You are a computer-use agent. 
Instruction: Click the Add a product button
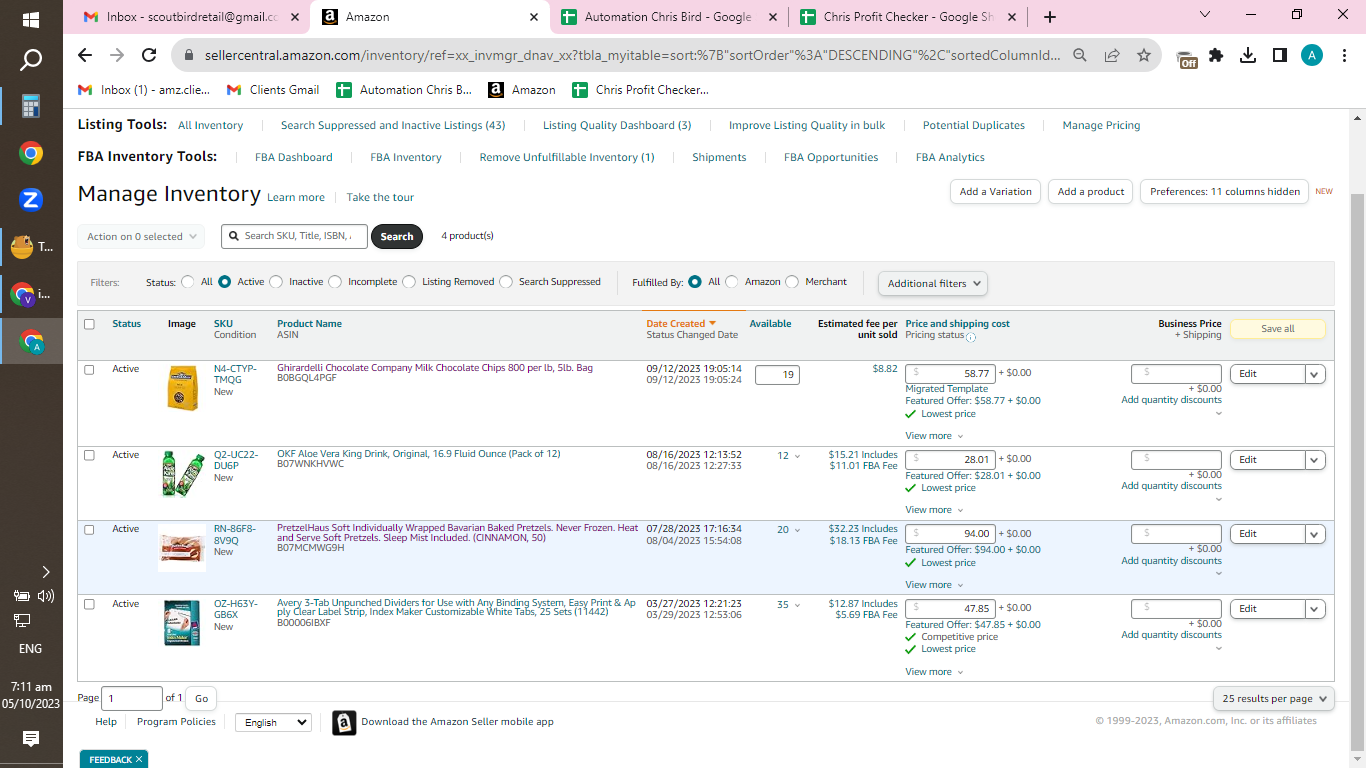coord(1091,192)
